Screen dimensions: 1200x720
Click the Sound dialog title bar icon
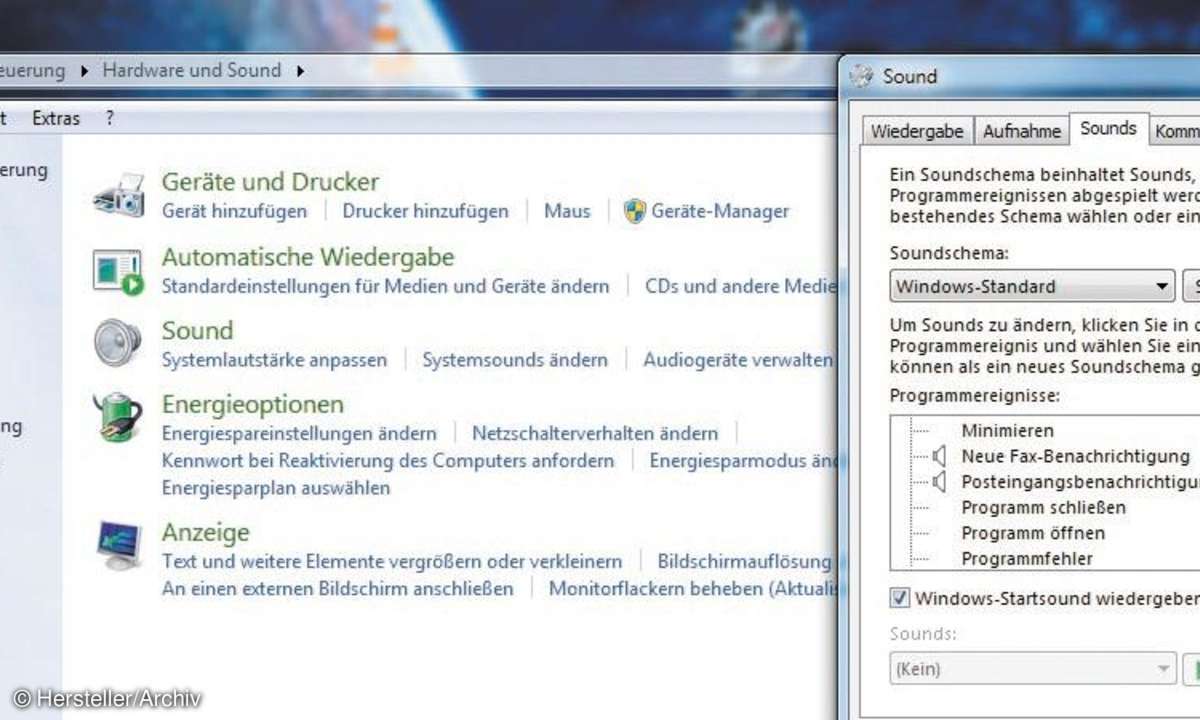(861, 76)
